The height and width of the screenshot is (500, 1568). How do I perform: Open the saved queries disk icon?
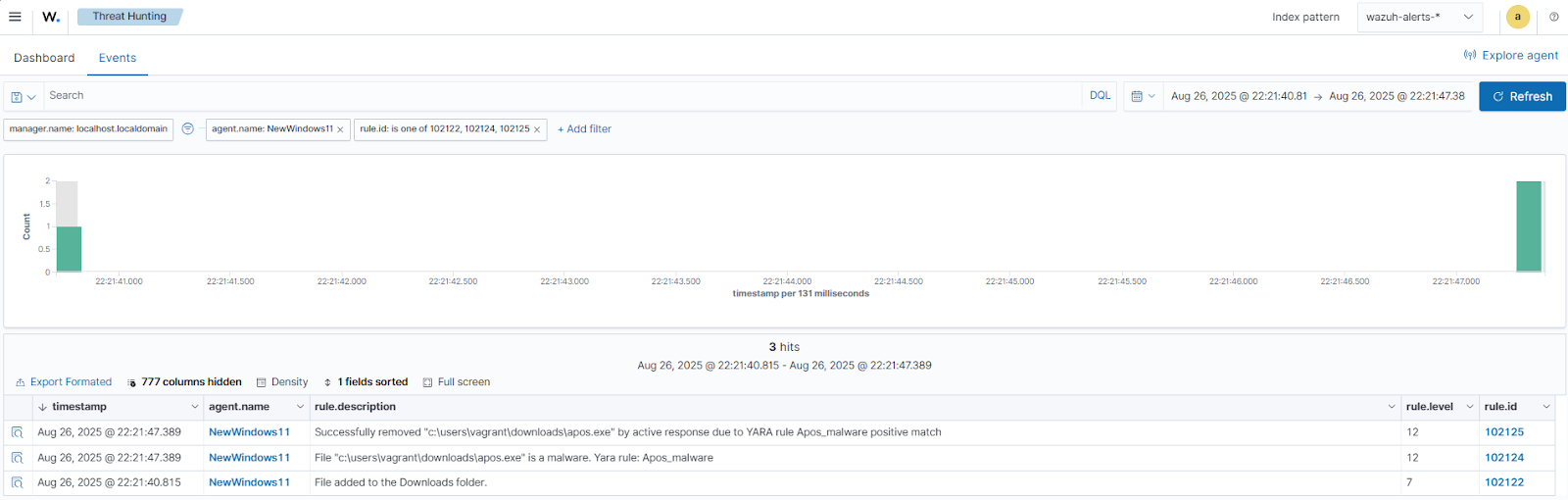pyautogui.click(x=22, y=96)
